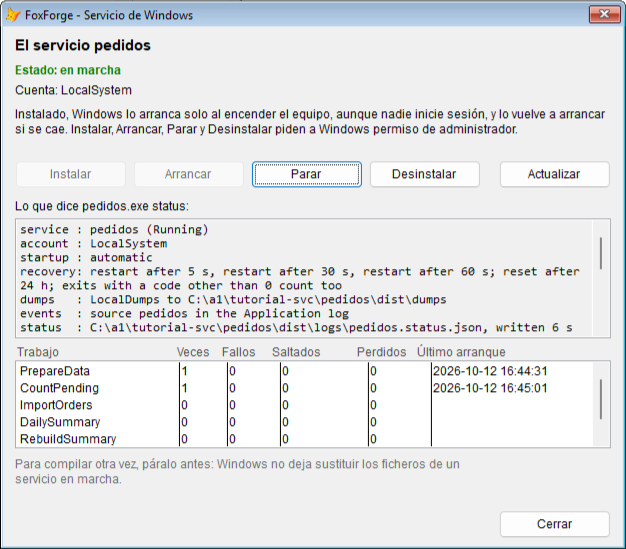Select the Saltados column header
Viewport: 626px width, 549px height.
coord(296,352)
